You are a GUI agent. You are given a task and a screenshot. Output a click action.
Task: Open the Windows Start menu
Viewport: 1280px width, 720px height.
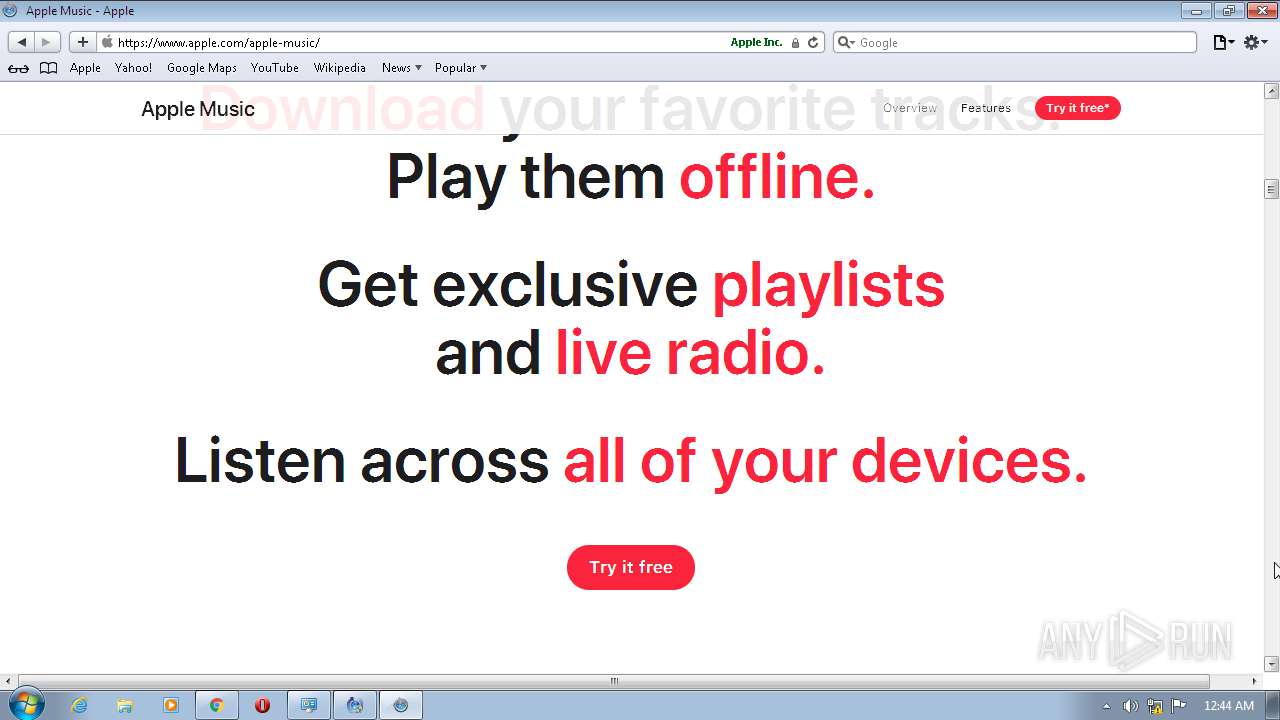point(26,705)
